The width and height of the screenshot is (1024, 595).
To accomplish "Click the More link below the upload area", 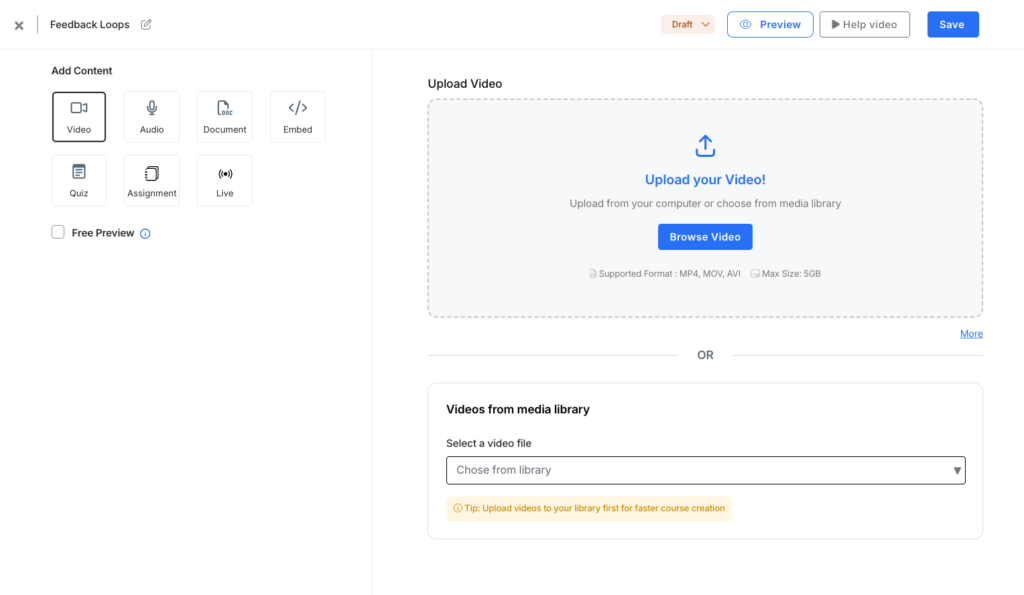I will (971, 333).
